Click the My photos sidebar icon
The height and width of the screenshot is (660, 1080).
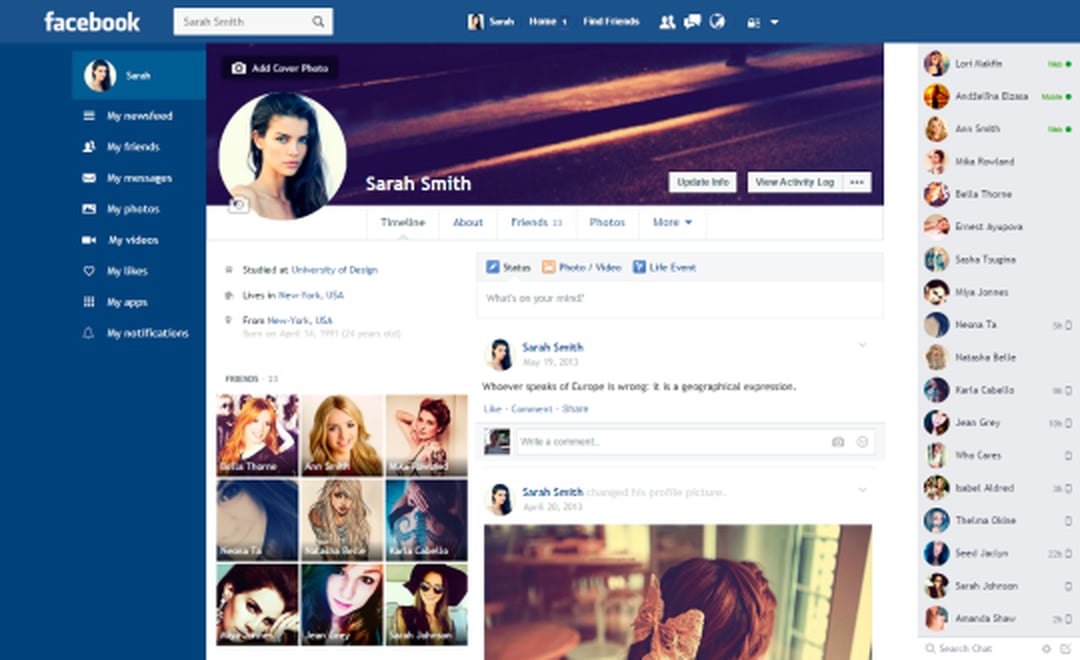click(89, 209)
